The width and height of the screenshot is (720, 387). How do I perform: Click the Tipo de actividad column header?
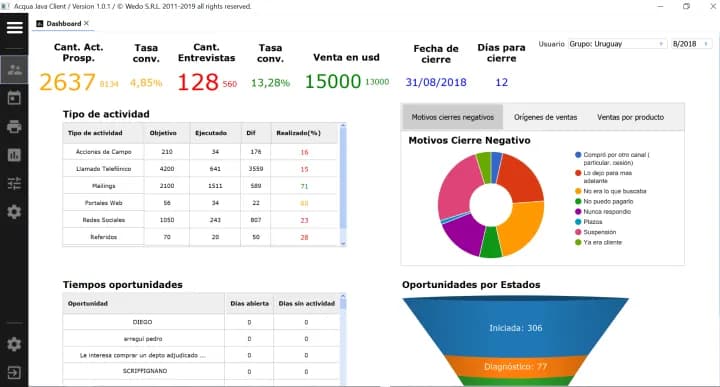click(103, 133)
